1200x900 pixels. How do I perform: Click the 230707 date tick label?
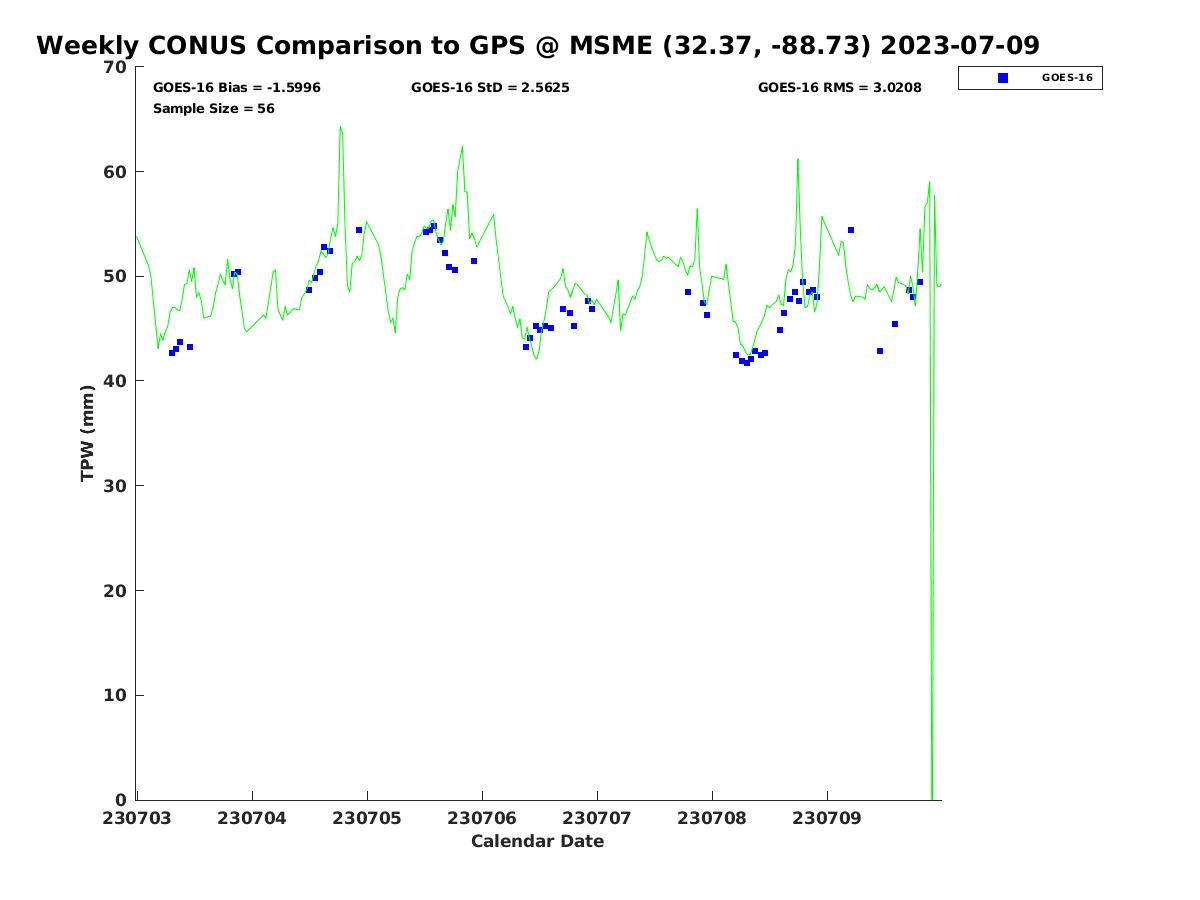click(x=597, y=819)
